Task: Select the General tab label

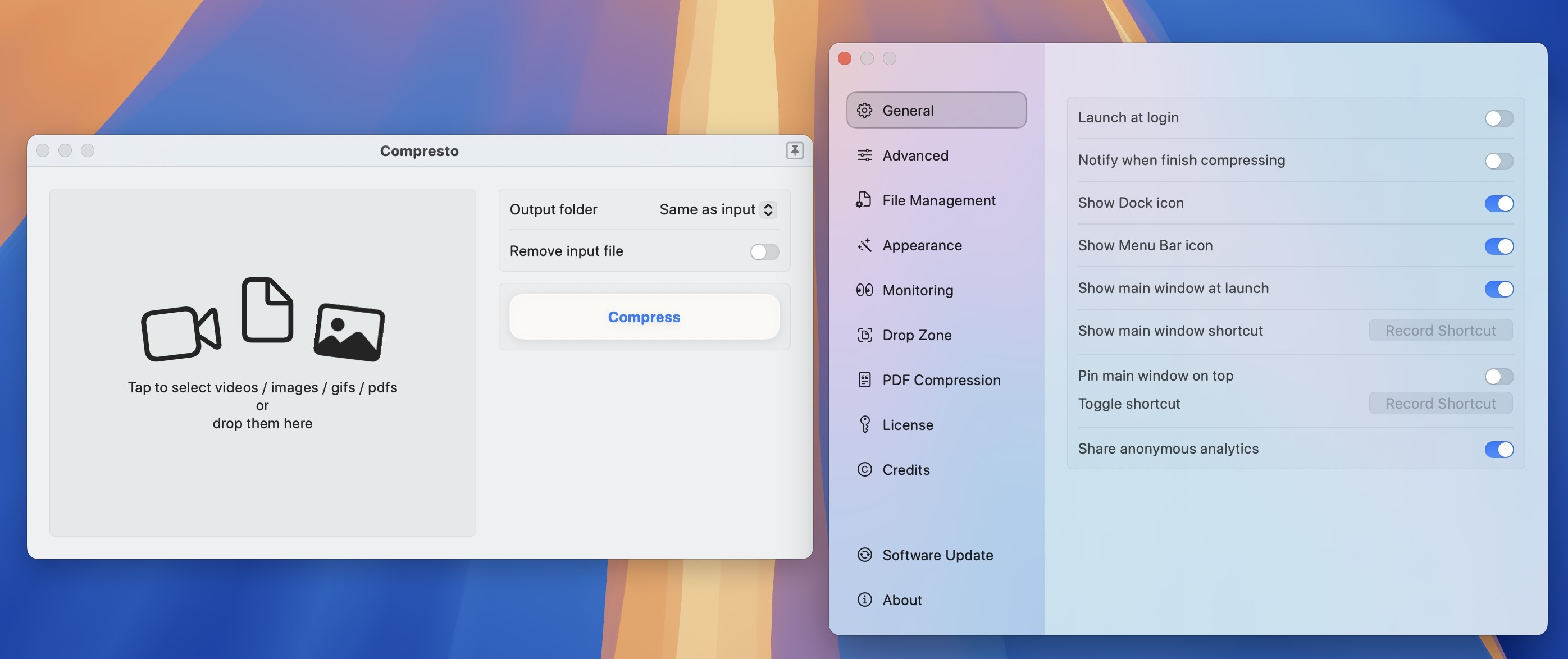Action: [x=908, y=110]
